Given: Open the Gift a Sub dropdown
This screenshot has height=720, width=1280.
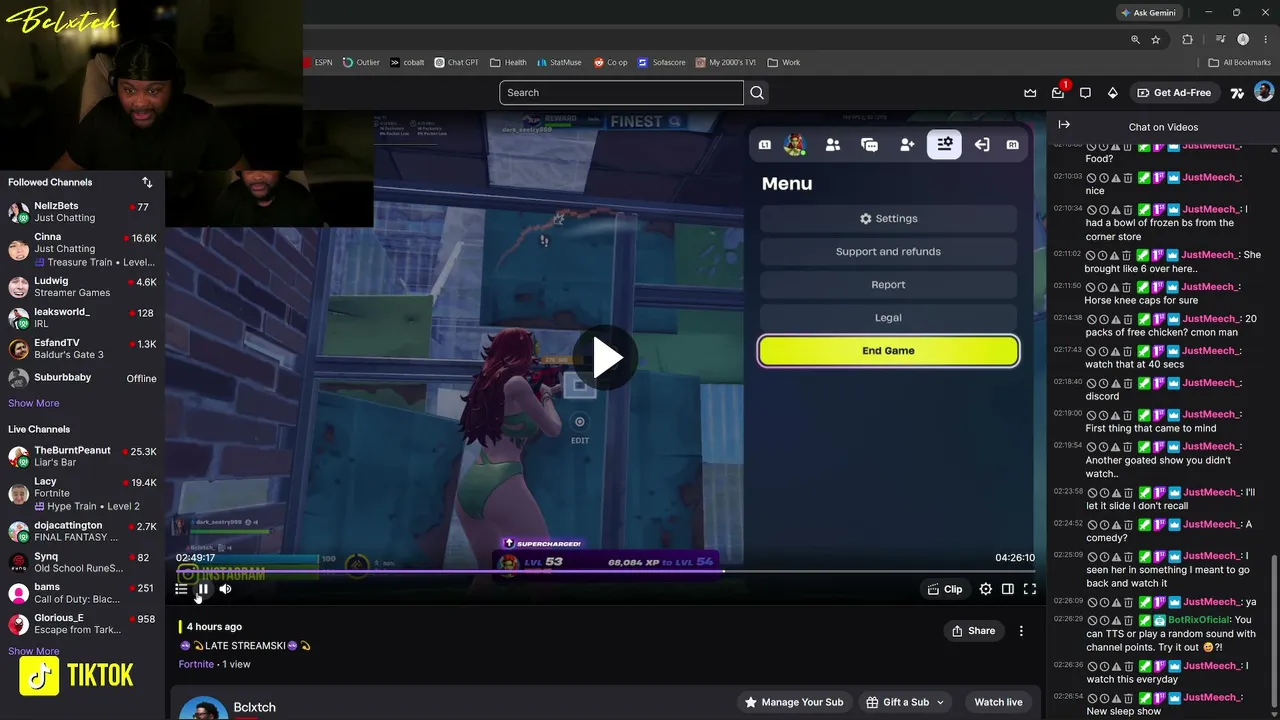Looking at the screenshot, I should click(x=906, y=702).
